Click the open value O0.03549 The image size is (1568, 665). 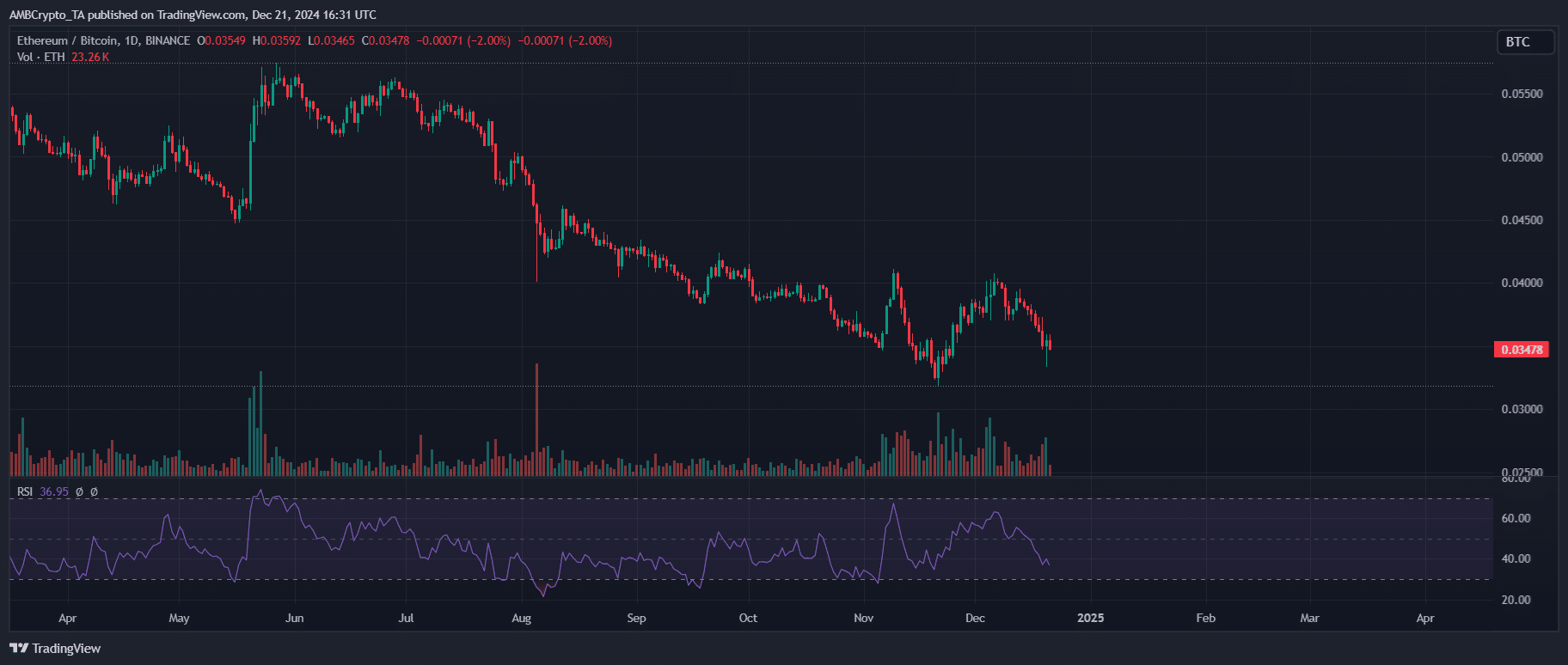point(221,40)
